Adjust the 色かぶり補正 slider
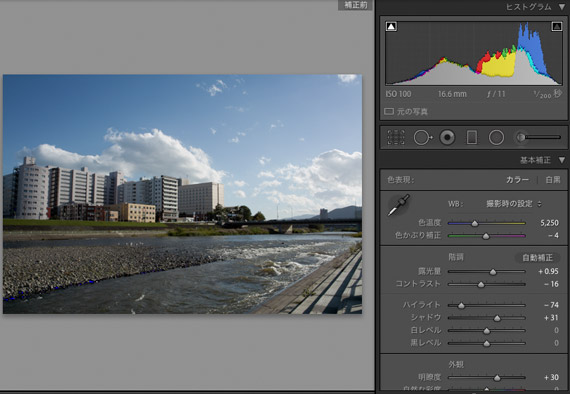The width and height of the screenshot is (570, 394). coord(486,236)
